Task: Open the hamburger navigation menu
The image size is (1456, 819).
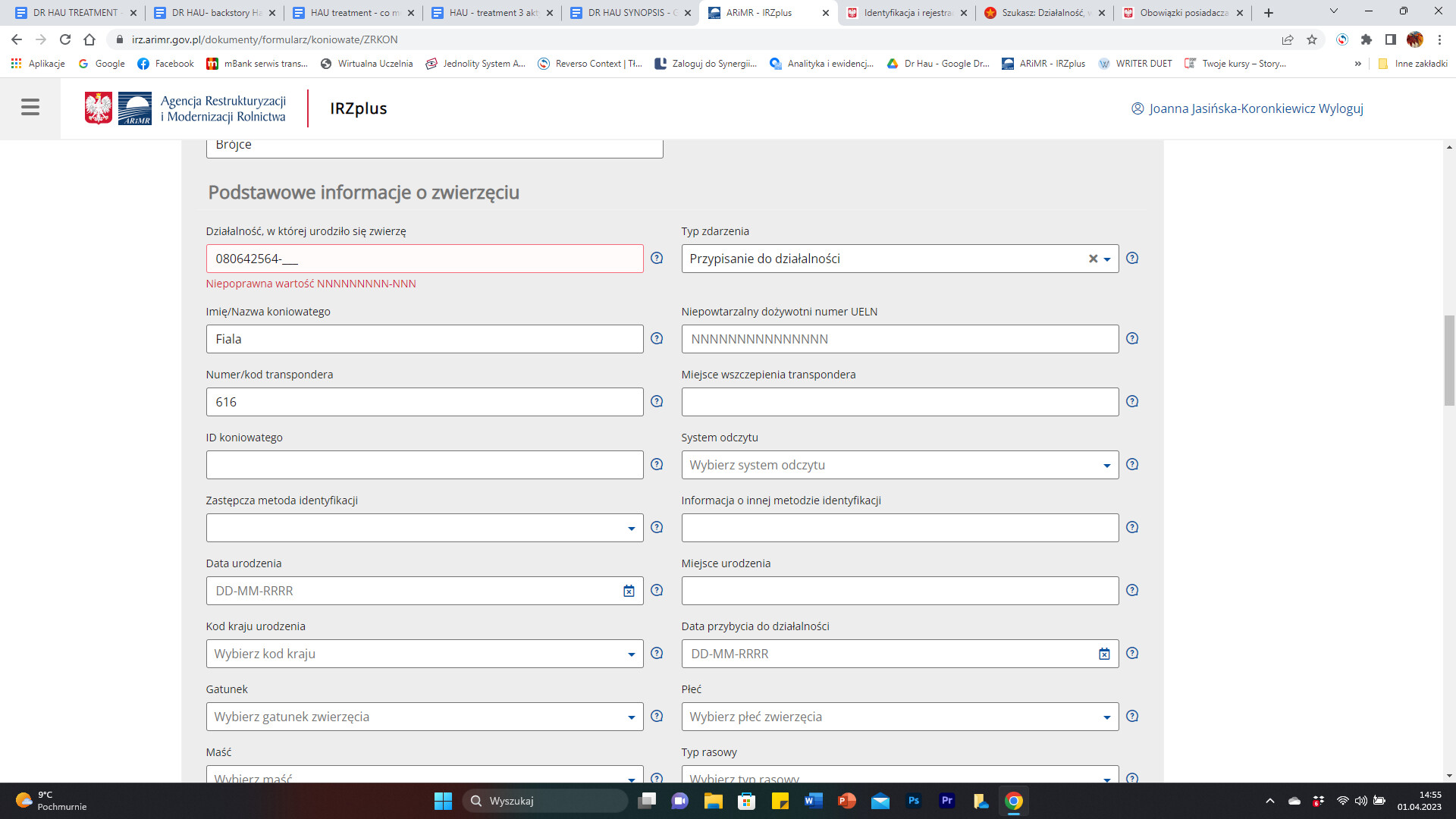Action: 30,108
